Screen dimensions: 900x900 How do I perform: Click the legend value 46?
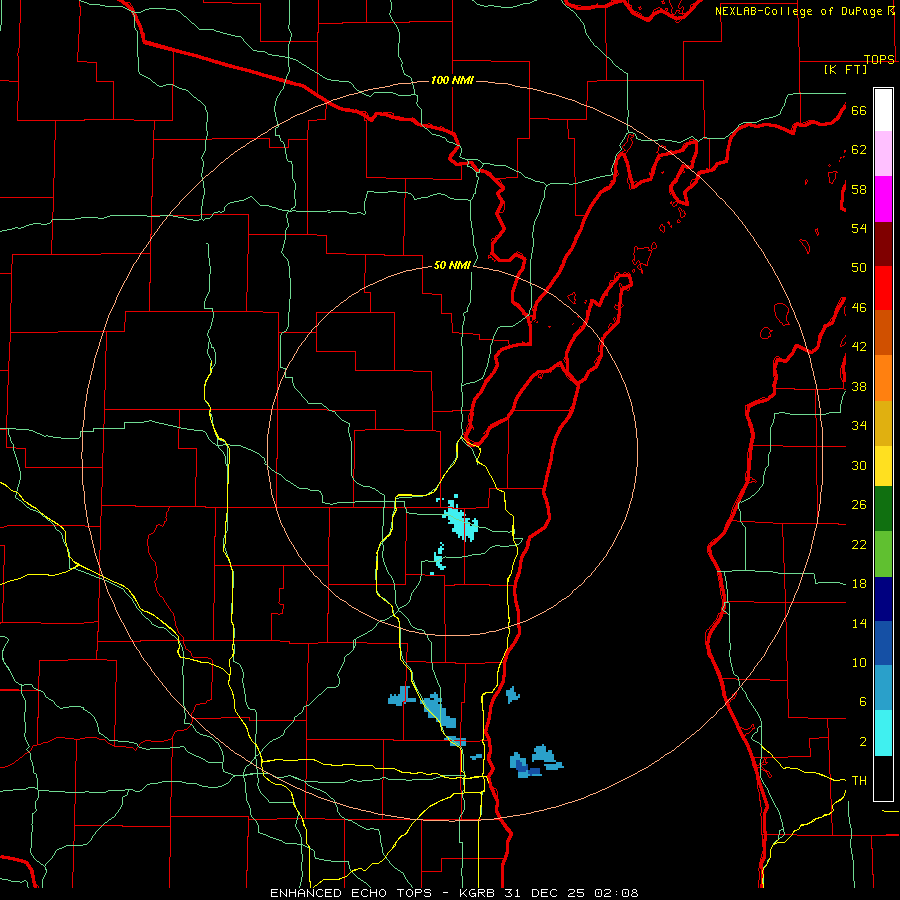[x=859, y=308]
